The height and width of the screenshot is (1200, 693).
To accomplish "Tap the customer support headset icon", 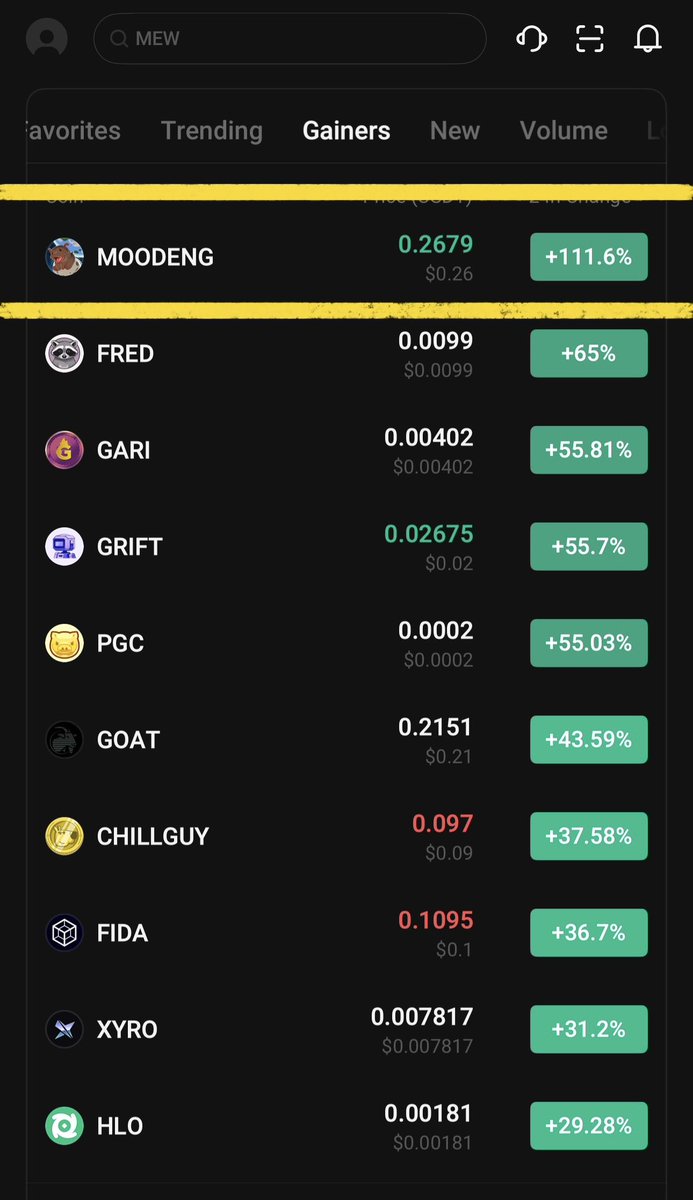I will click(531, 39).
